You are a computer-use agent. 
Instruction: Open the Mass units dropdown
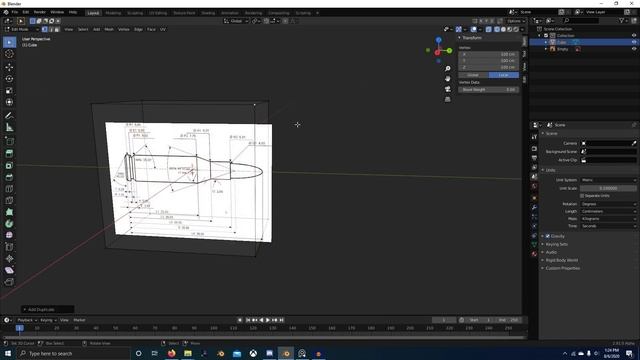tap(608, 219)
